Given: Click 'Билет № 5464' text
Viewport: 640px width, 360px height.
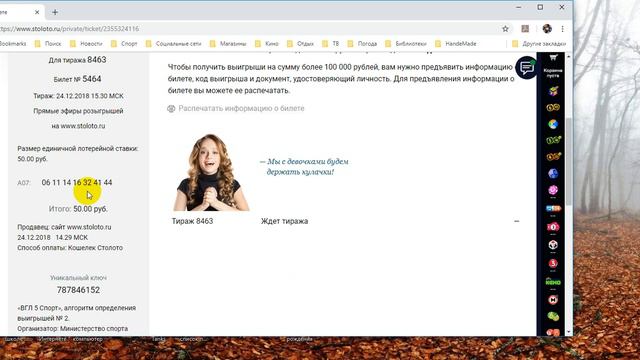Looking at the screenshot, I should (x=78, y=79).
